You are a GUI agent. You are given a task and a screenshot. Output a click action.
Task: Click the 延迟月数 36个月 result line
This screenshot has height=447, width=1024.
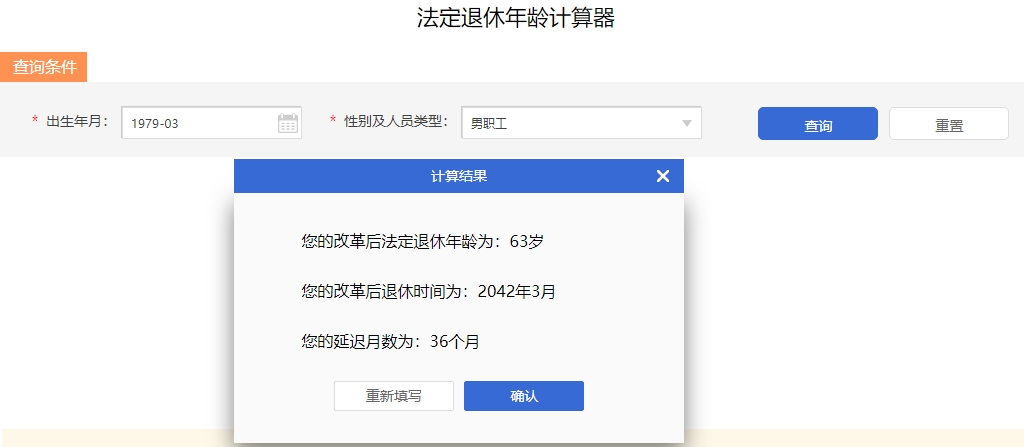pyautogui.click(x=390, y=342)
